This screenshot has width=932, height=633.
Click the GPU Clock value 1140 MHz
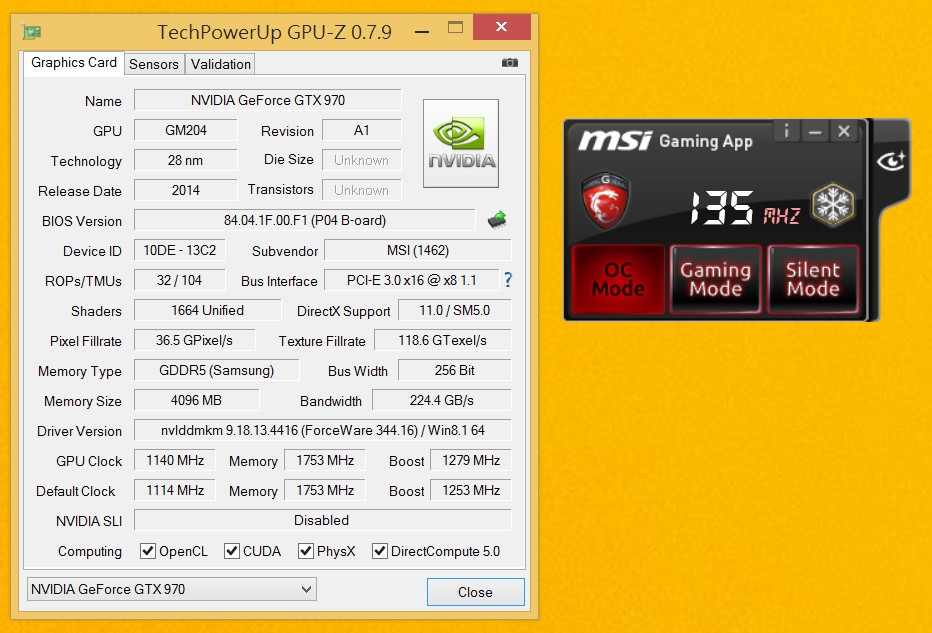[x=175, y=460]
